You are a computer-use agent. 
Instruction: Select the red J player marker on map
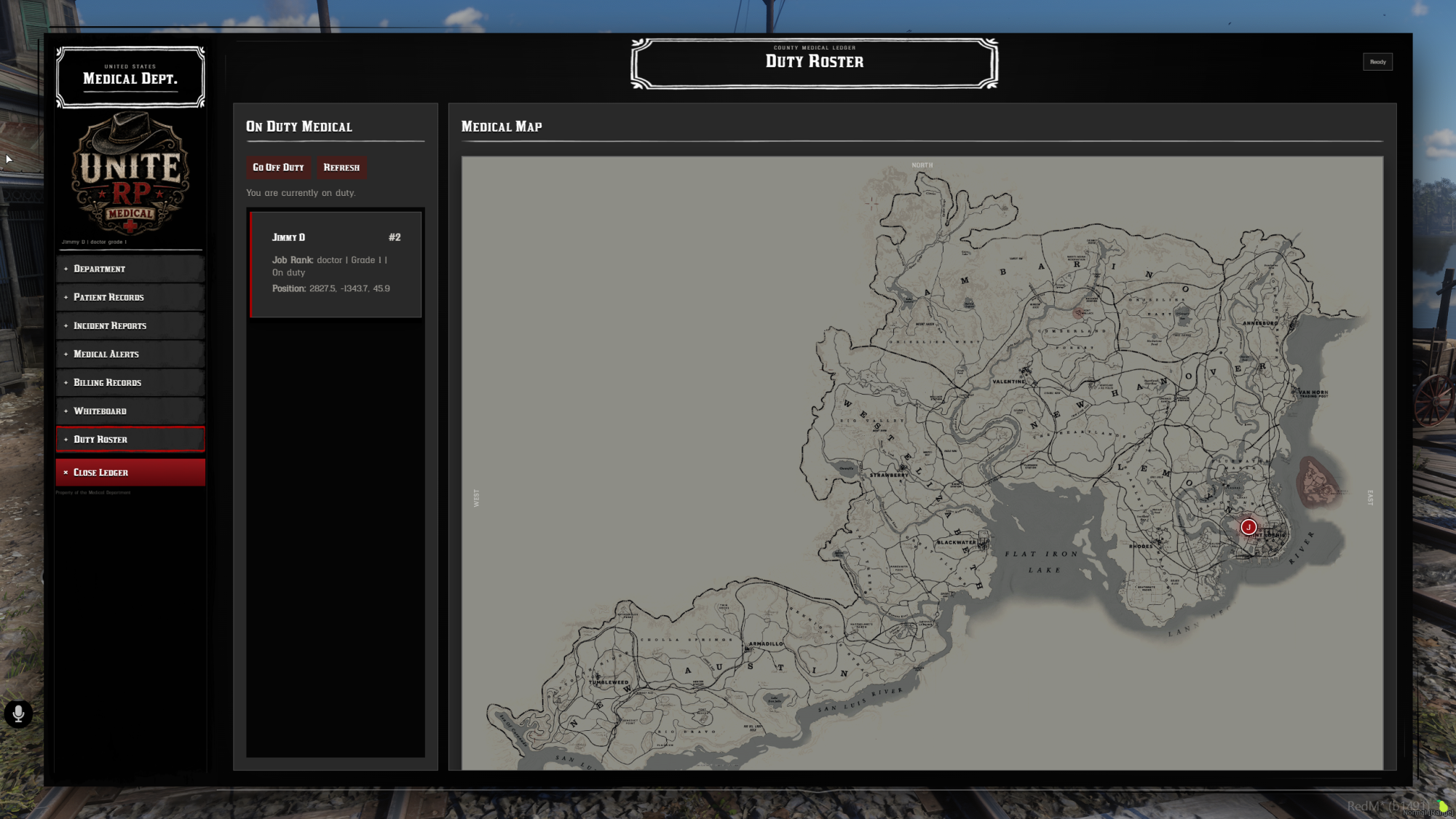pos(1249,527)
